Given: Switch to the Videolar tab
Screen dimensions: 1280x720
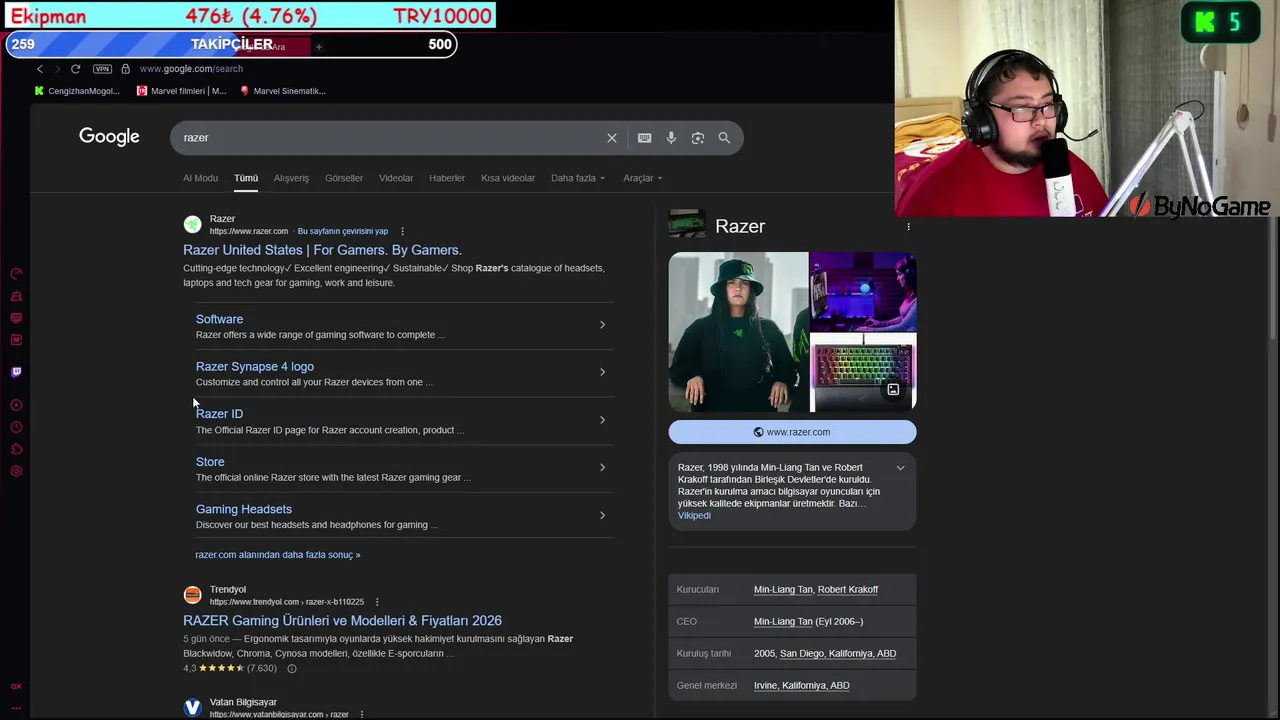Looking at the screenshot, I should [396, 178].
